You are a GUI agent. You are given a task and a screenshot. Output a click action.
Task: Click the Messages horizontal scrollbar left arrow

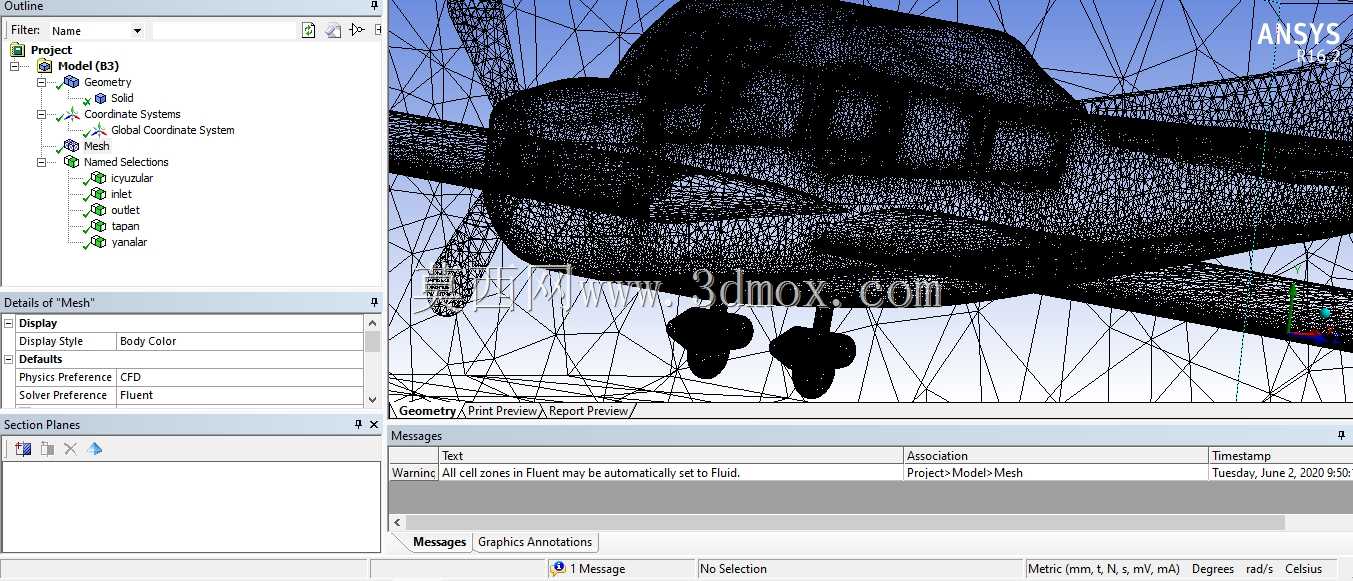(397, 522)
